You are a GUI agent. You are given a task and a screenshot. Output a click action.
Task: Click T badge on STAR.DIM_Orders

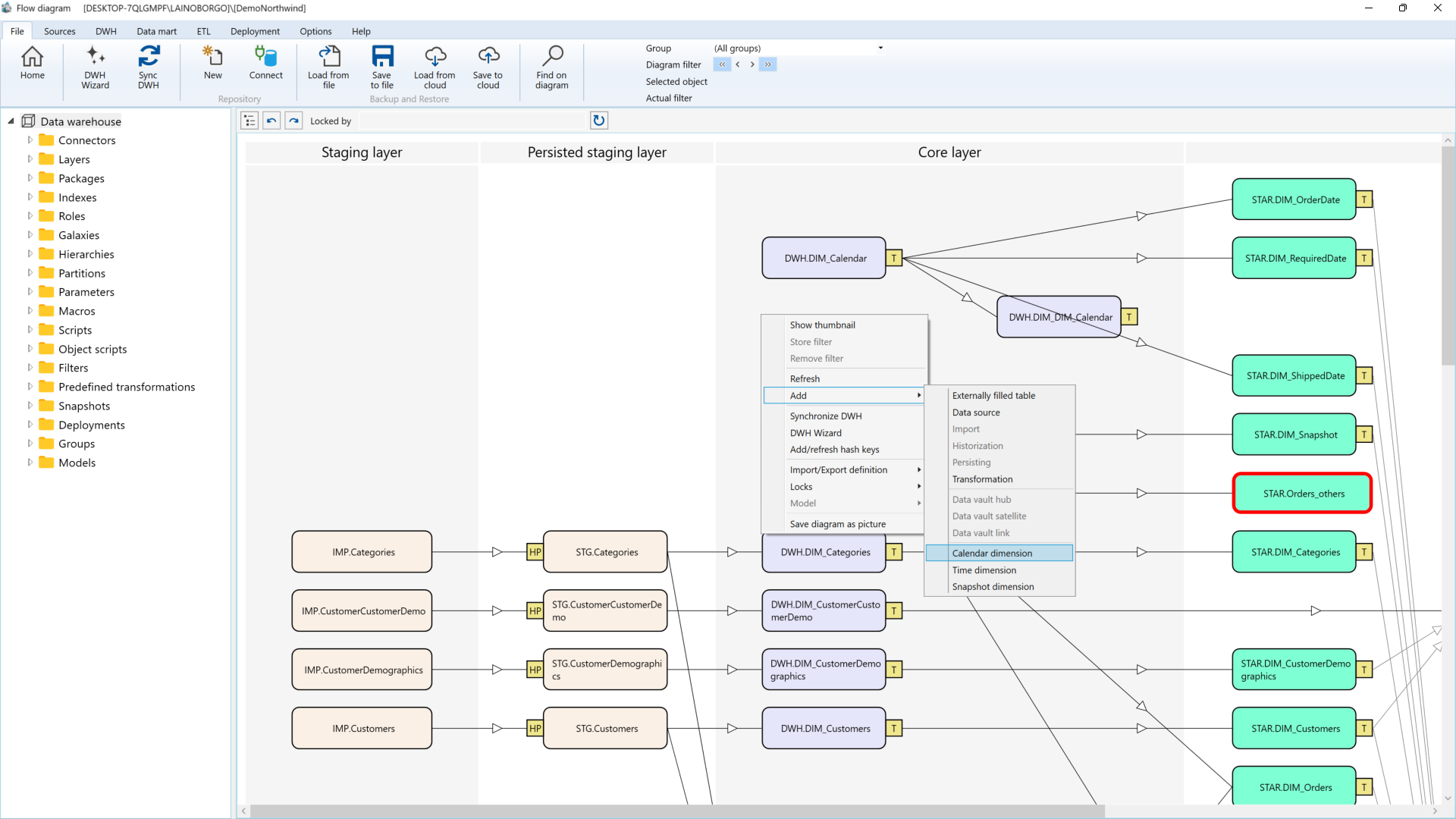tap(1364, 787)
